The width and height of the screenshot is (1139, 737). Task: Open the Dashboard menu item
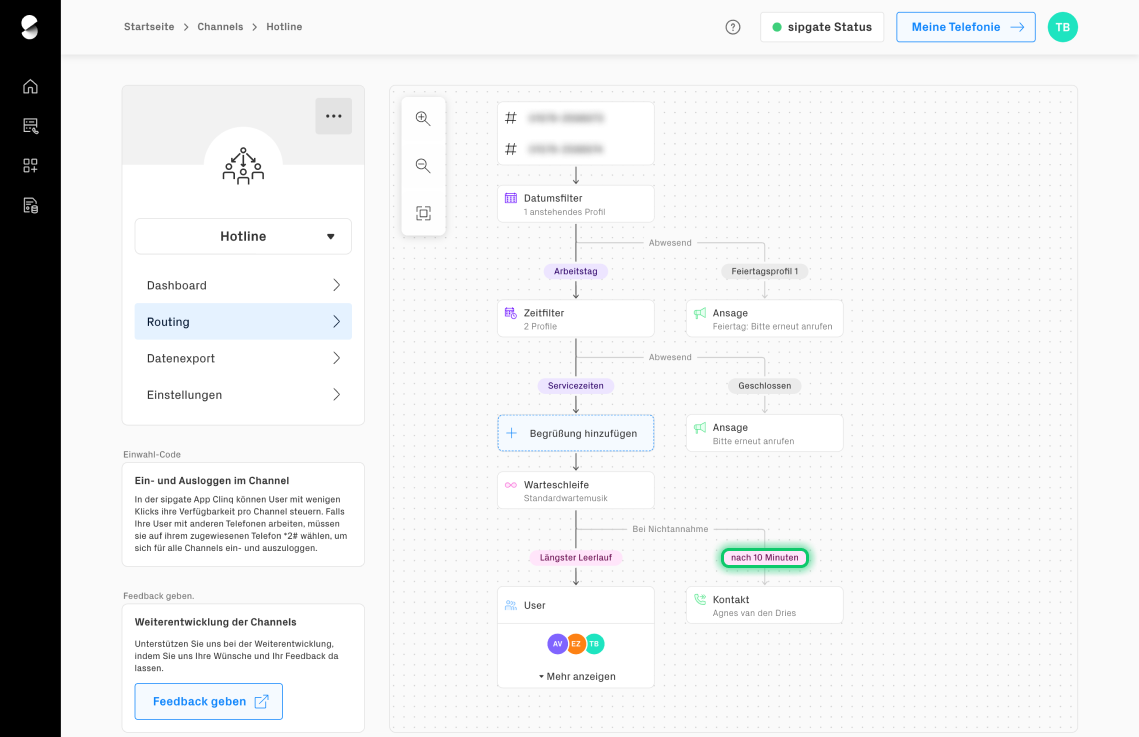coord(243,285)
